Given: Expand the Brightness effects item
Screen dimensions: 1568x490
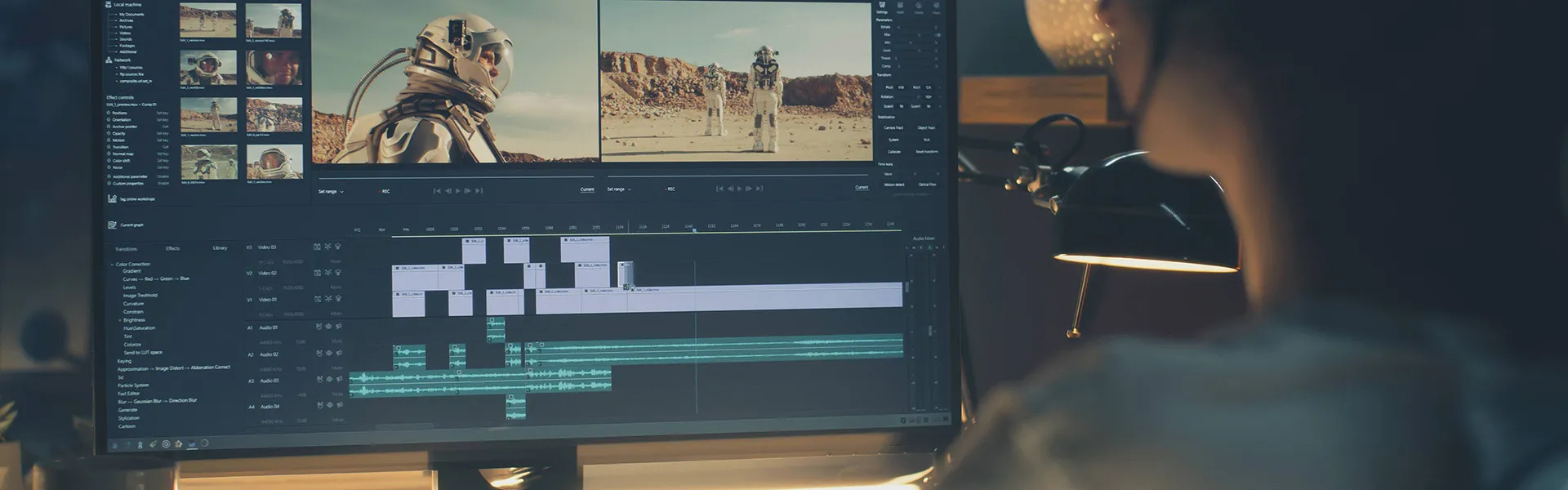Looking at the screenshot, I should (120, 320).
